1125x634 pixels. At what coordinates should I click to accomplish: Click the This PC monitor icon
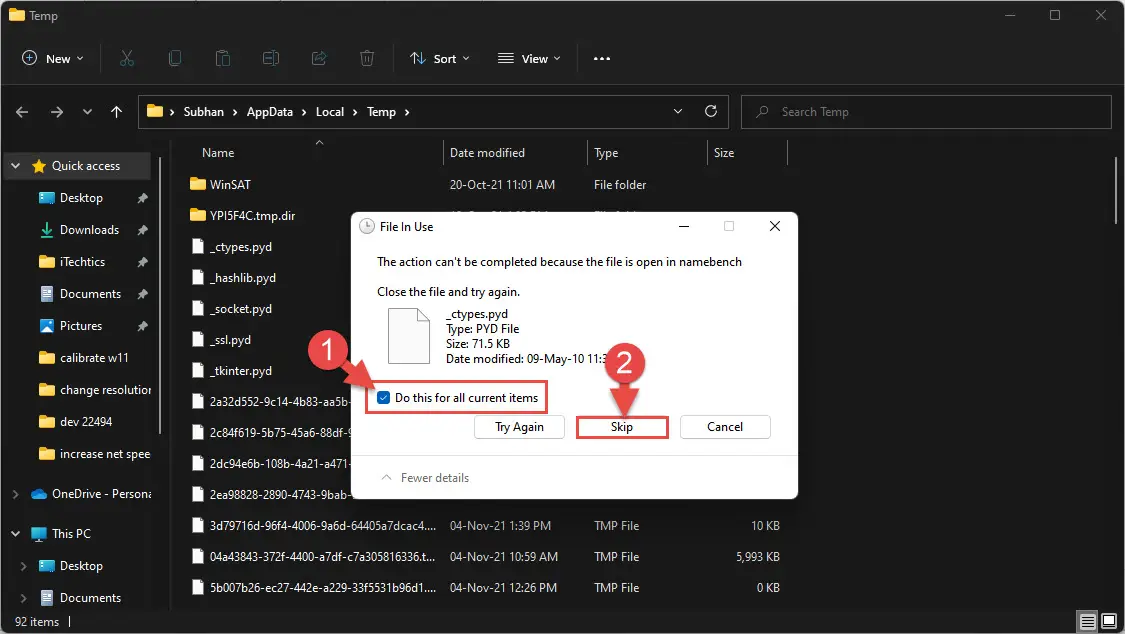pyautogui.click(x=39, y=534)
